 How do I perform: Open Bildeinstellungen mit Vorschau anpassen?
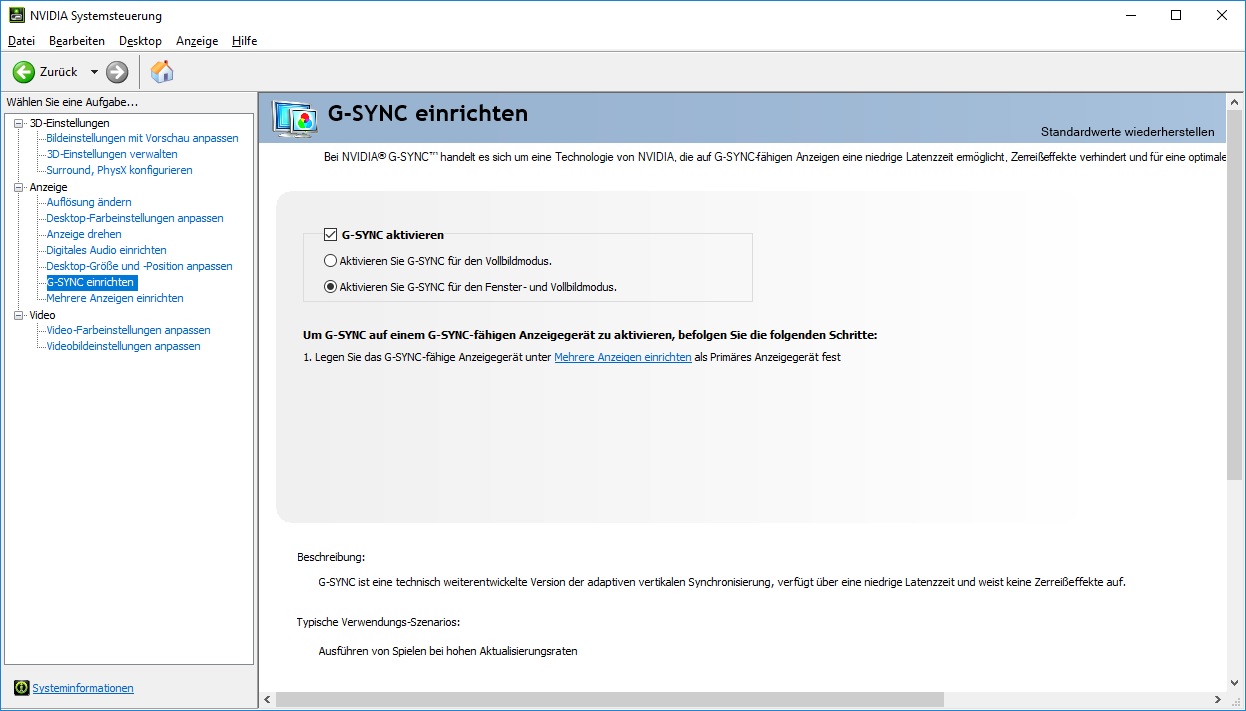[142, 138]
